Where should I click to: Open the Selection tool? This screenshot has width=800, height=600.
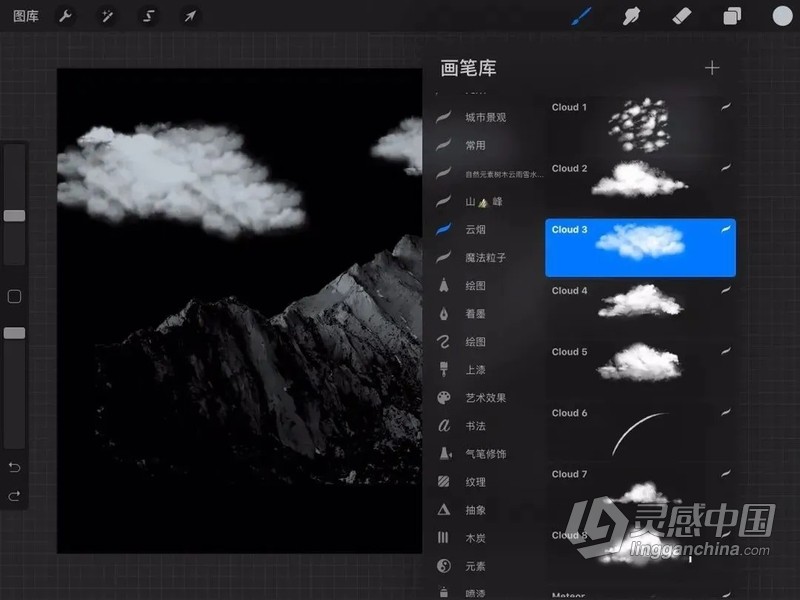(x=148, y=16)
